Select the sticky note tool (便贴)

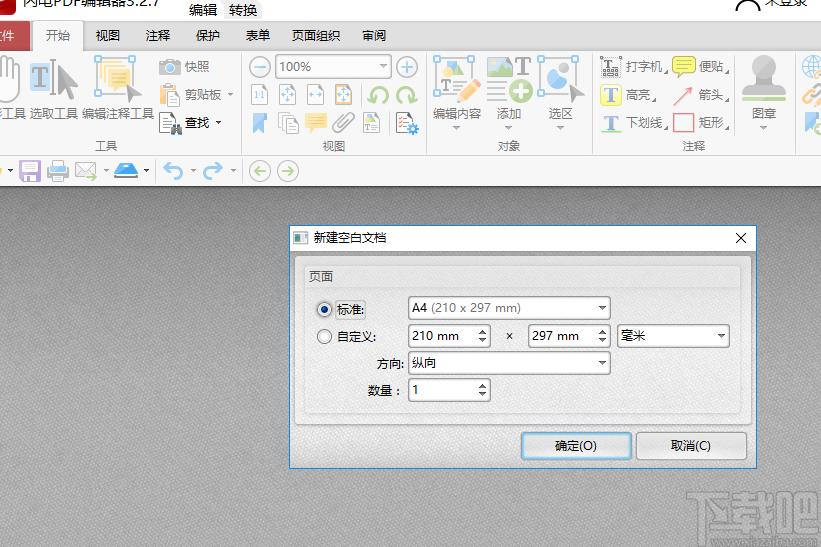coord(700,67)
